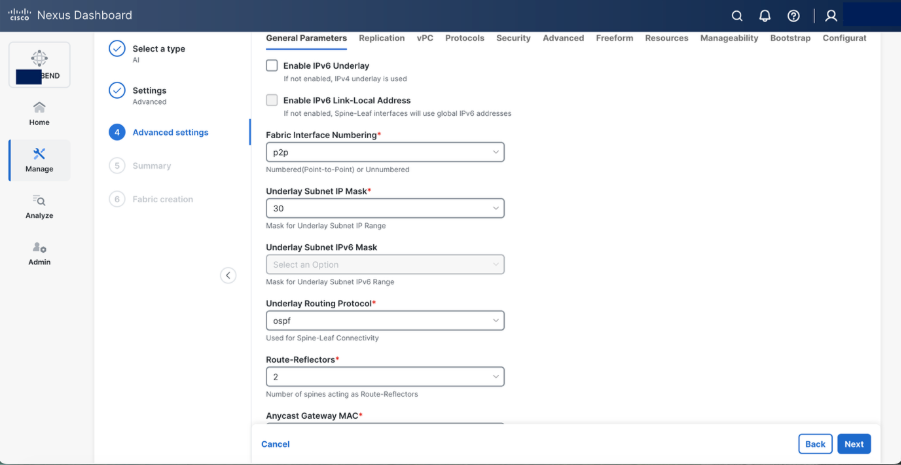
Task: Select the Advanced settings step label
Action: point(171,132)
